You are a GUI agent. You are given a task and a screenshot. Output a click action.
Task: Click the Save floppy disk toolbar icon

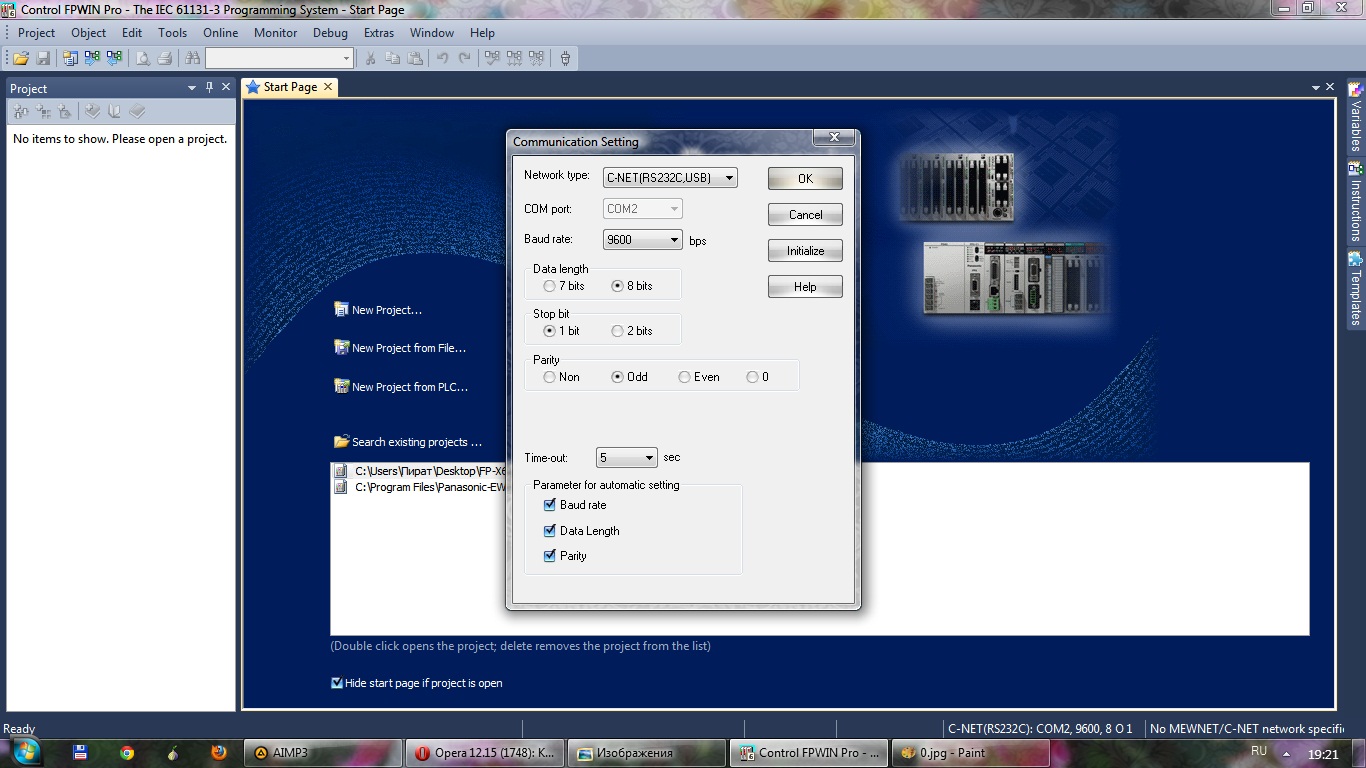pos(43,59)
